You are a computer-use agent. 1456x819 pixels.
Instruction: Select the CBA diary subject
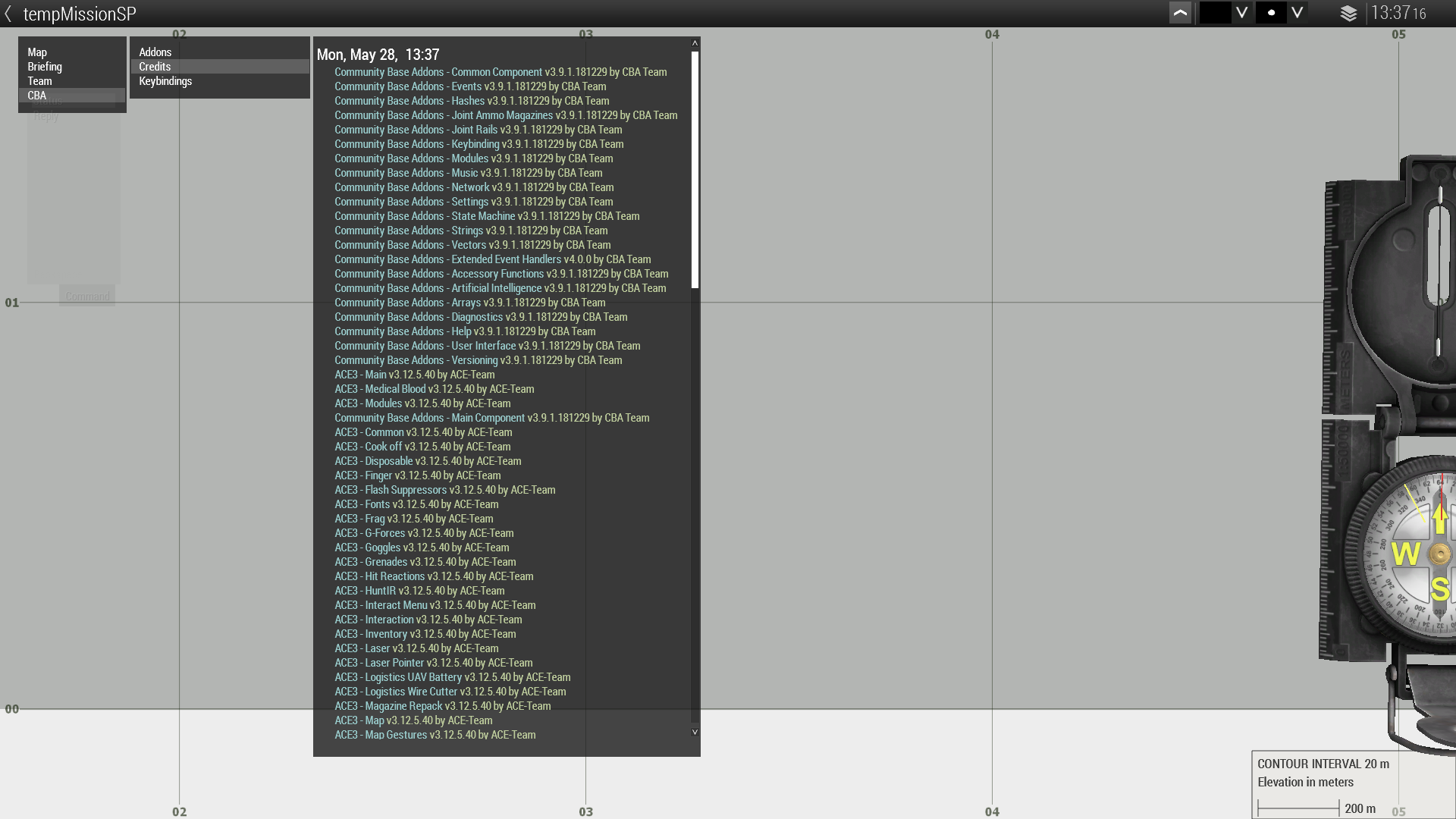36,96
